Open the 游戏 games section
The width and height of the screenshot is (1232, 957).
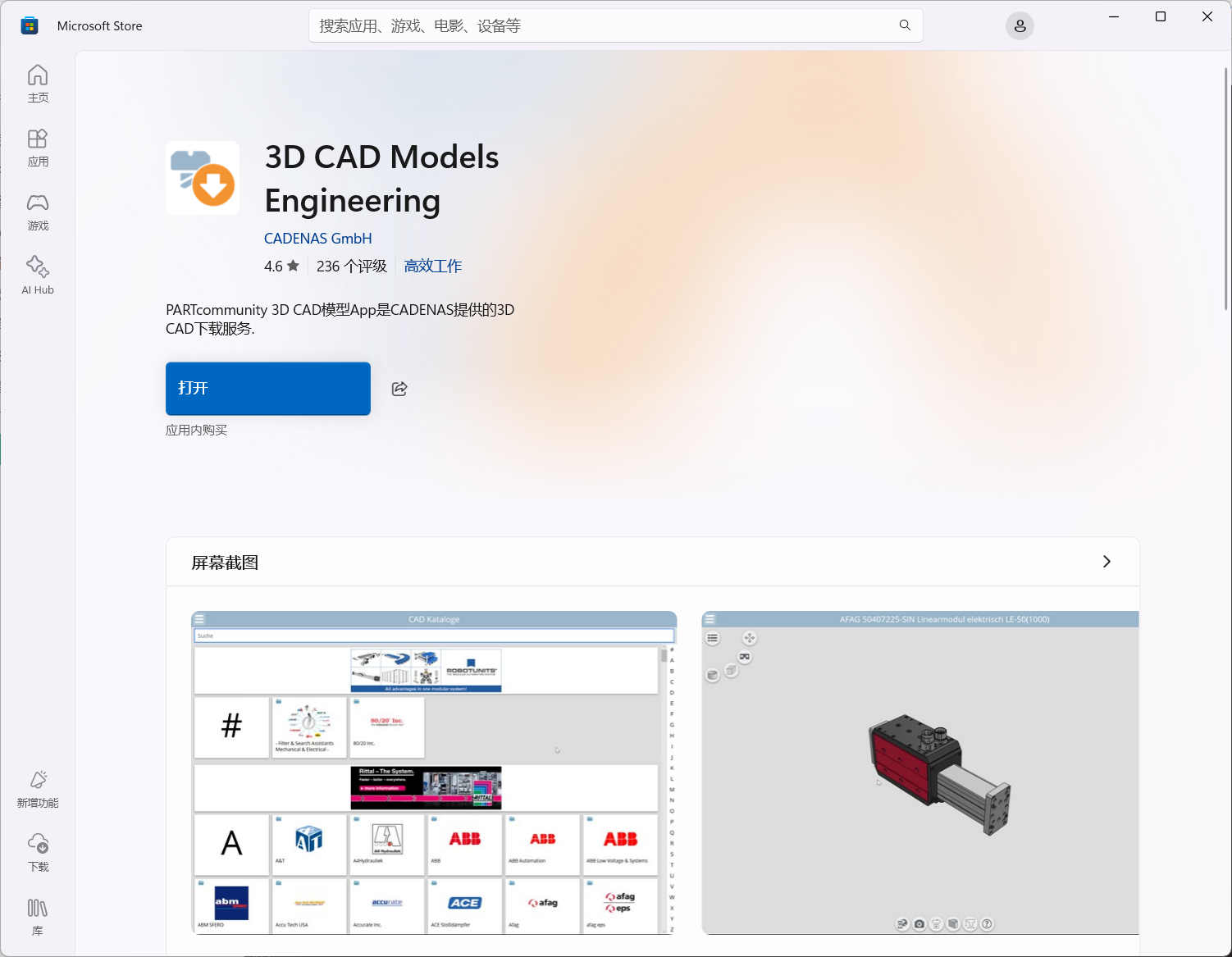click(38, 212)
